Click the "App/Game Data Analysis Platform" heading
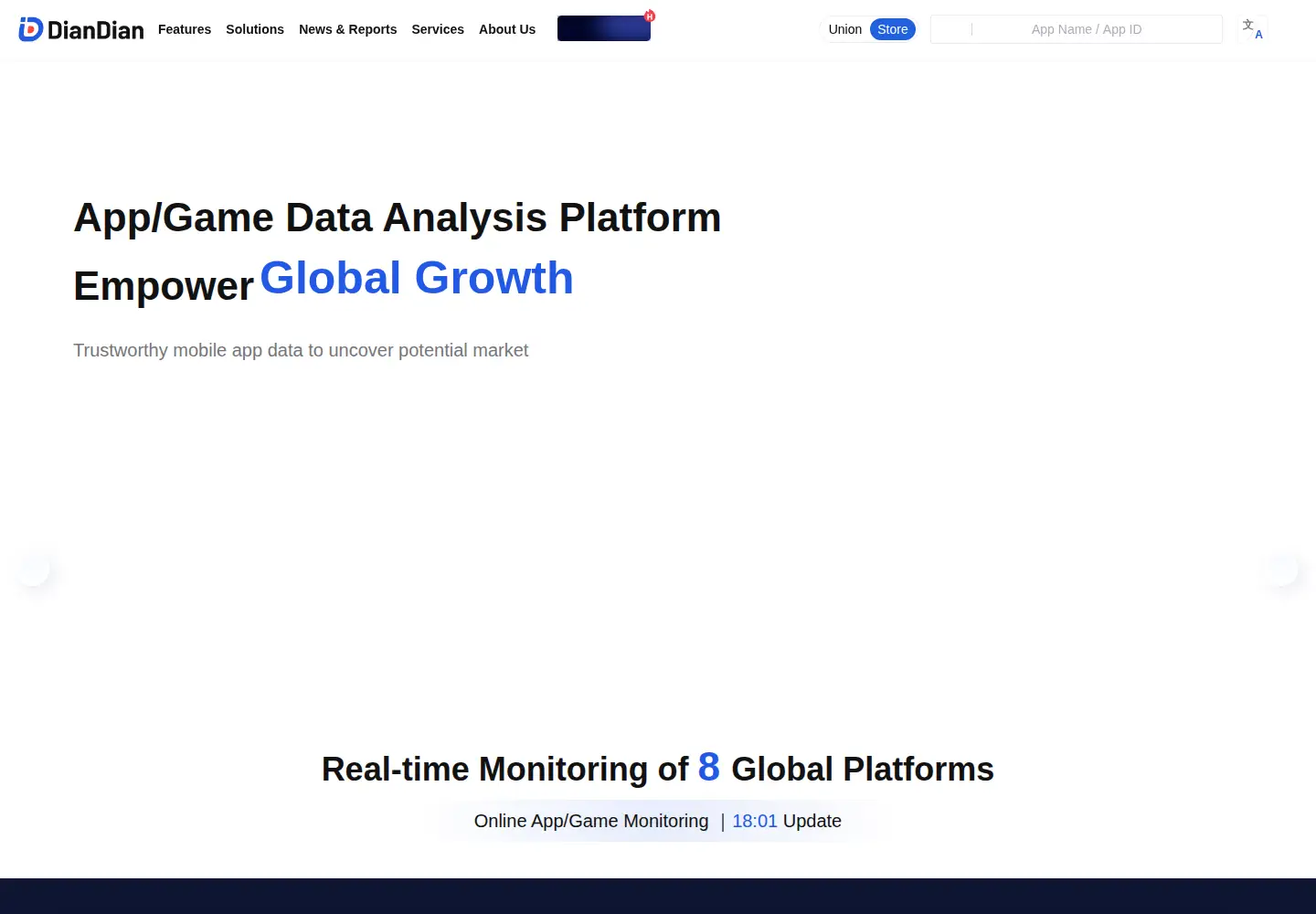The image size is (1316, 914). [398, 218]
